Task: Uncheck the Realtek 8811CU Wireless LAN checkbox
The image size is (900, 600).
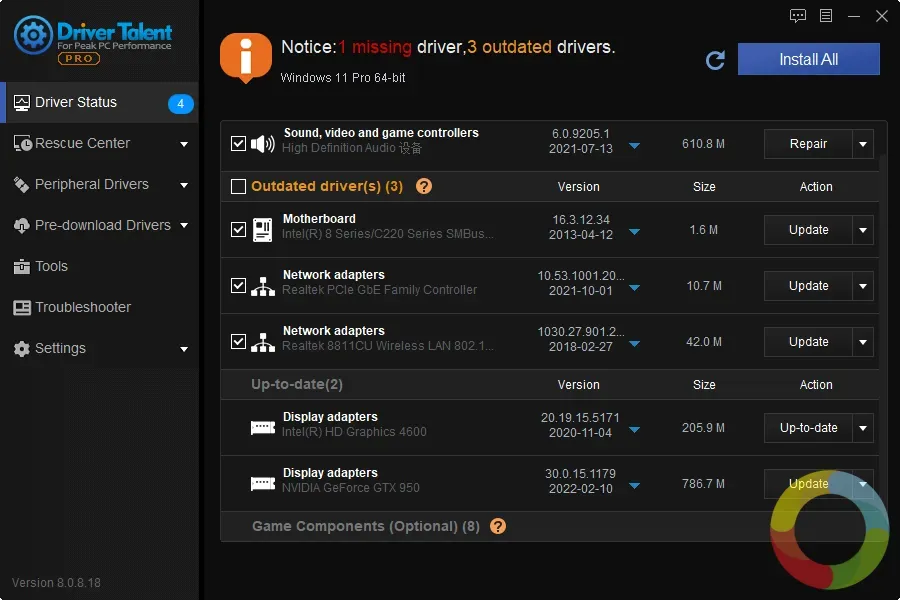Action: [x=238, y=342]
